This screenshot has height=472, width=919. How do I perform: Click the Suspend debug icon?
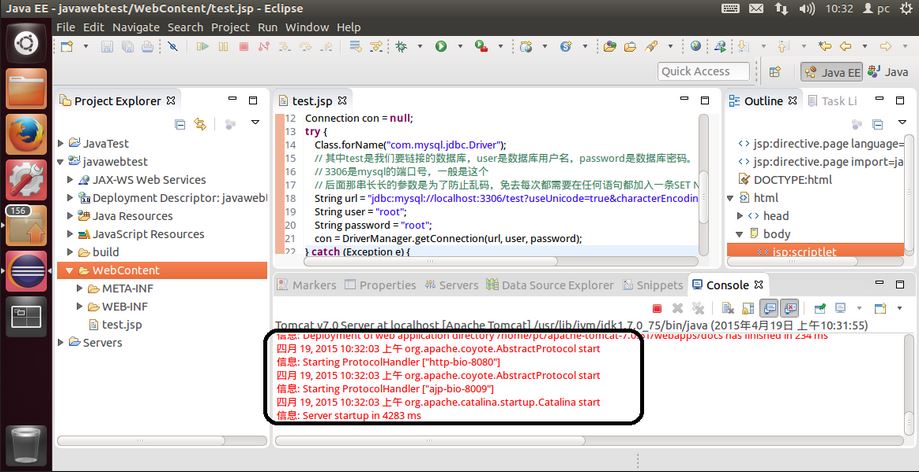pos(223,46)
